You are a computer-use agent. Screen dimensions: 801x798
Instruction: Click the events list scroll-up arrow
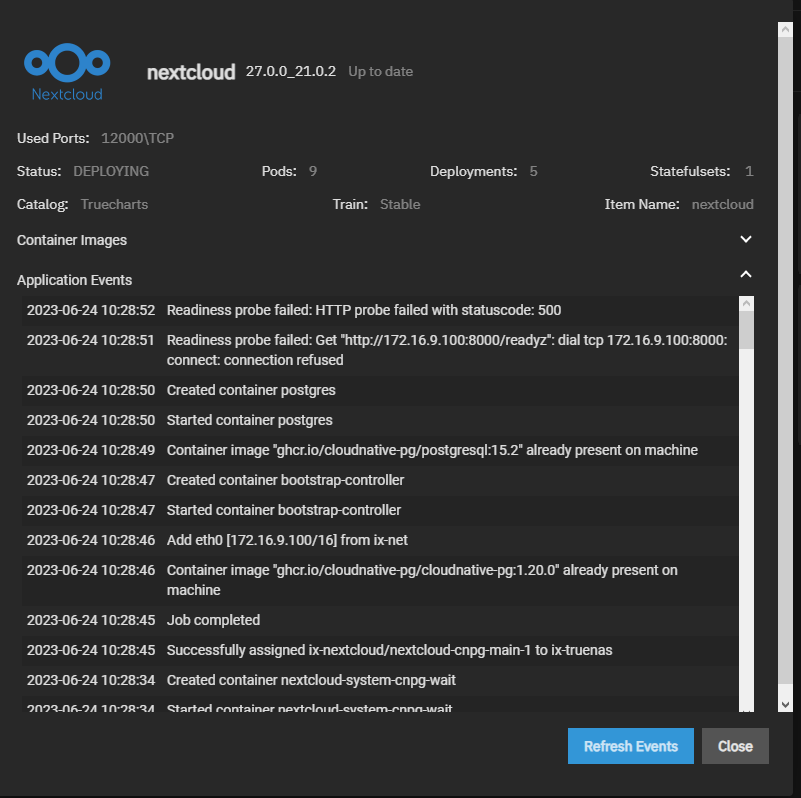click(746, 304)
